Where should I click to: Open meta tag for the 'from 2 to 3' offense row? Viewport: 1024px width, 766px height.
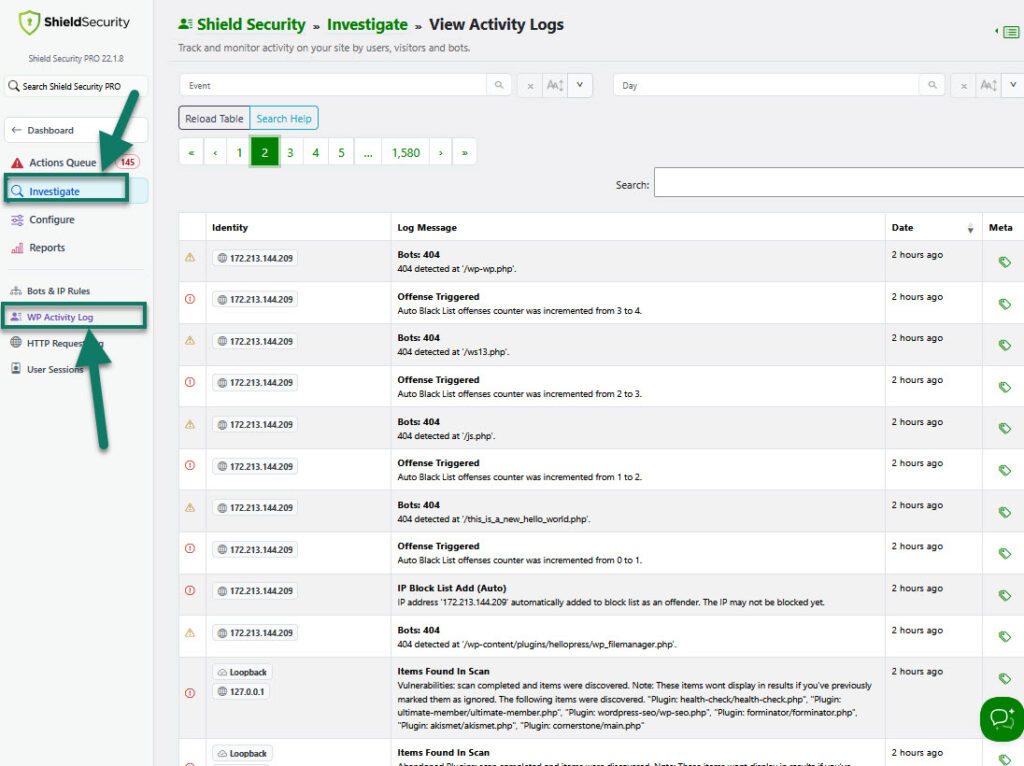point(1004,387)
